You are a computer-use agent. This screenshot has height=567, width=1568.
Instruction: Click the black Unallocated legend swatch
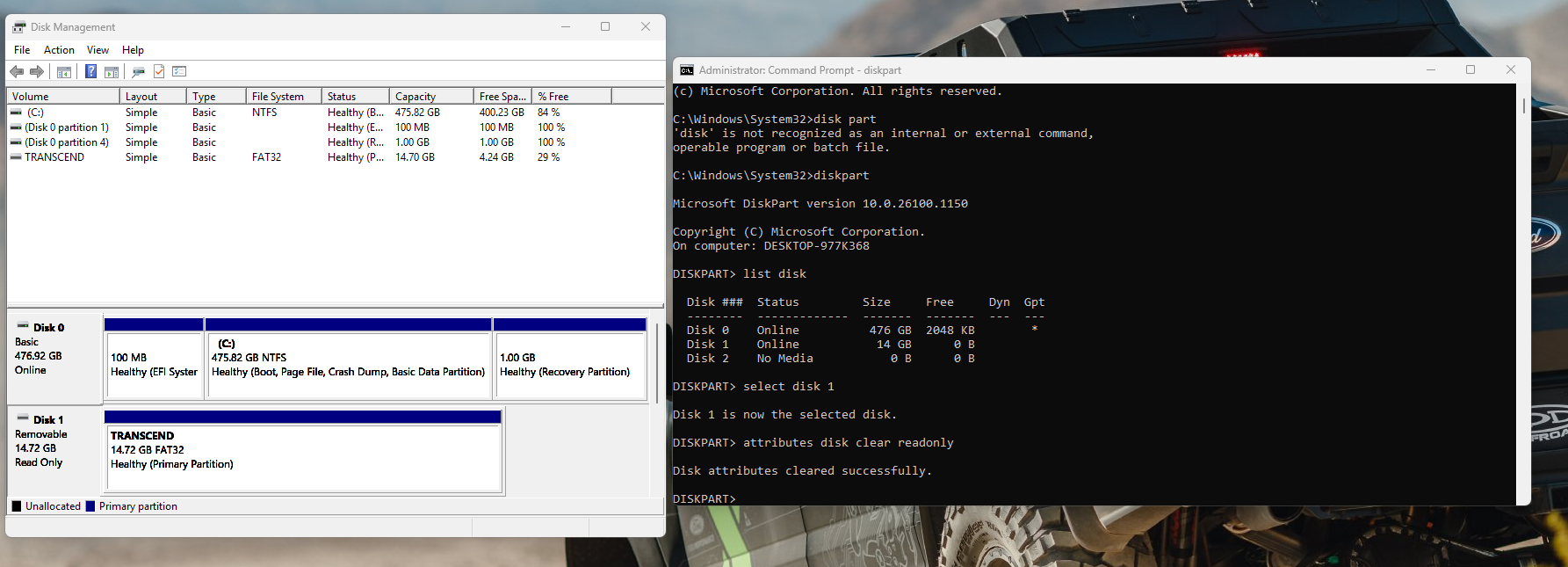(x=17, y=506)
